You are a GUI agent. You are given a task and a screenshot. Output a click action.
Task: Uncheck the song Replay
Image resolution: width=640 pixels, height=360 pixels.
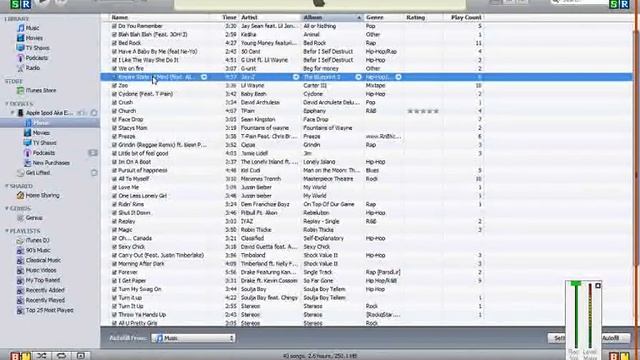[114, 221]
